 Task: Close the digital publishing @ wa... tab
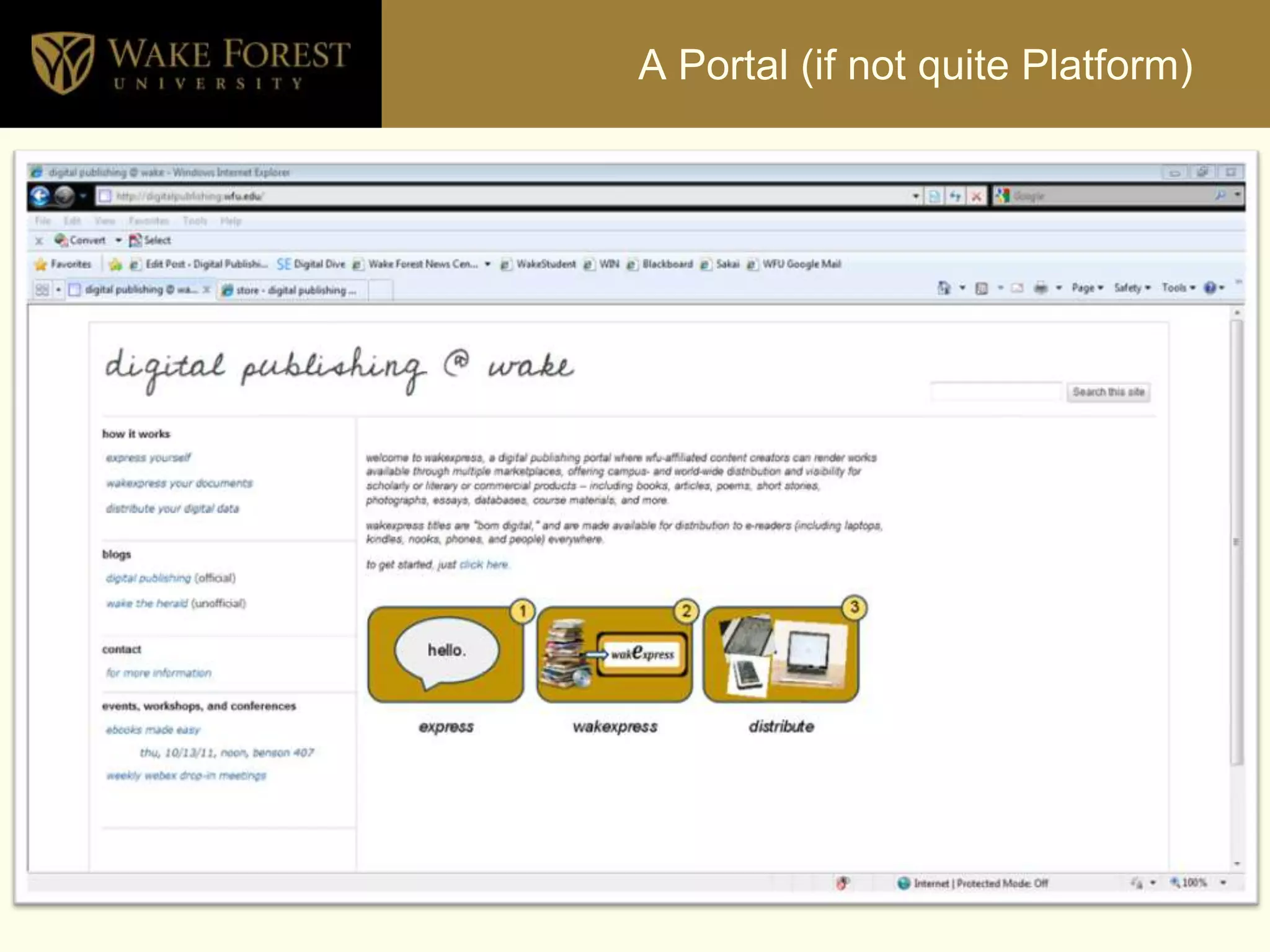pyautogui.click(x=206, y=289)
